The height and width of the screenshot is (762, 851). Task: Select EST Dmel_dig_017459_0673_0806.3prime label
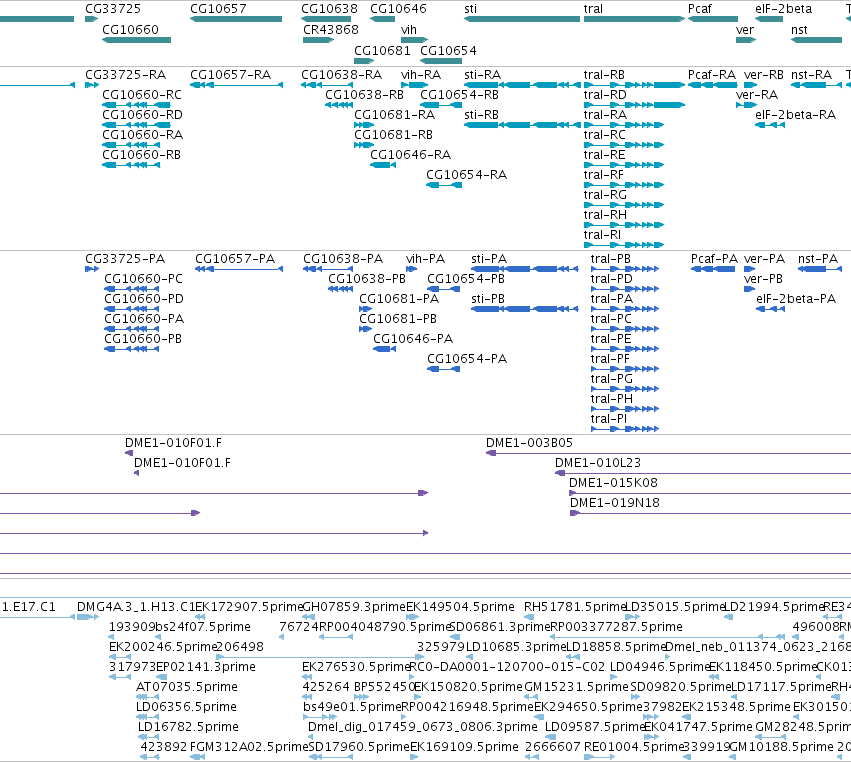(x=422, y=727)
